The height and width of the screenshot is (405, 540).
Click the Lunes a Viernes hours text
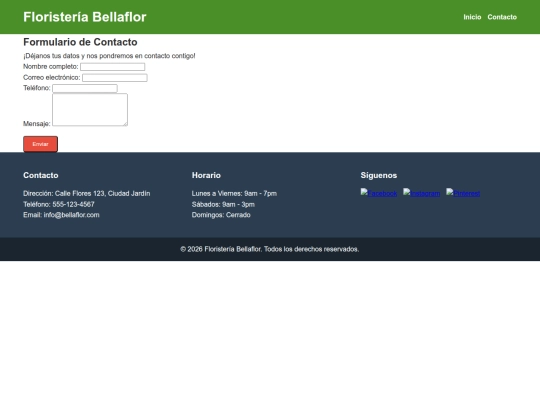(234, 194)
